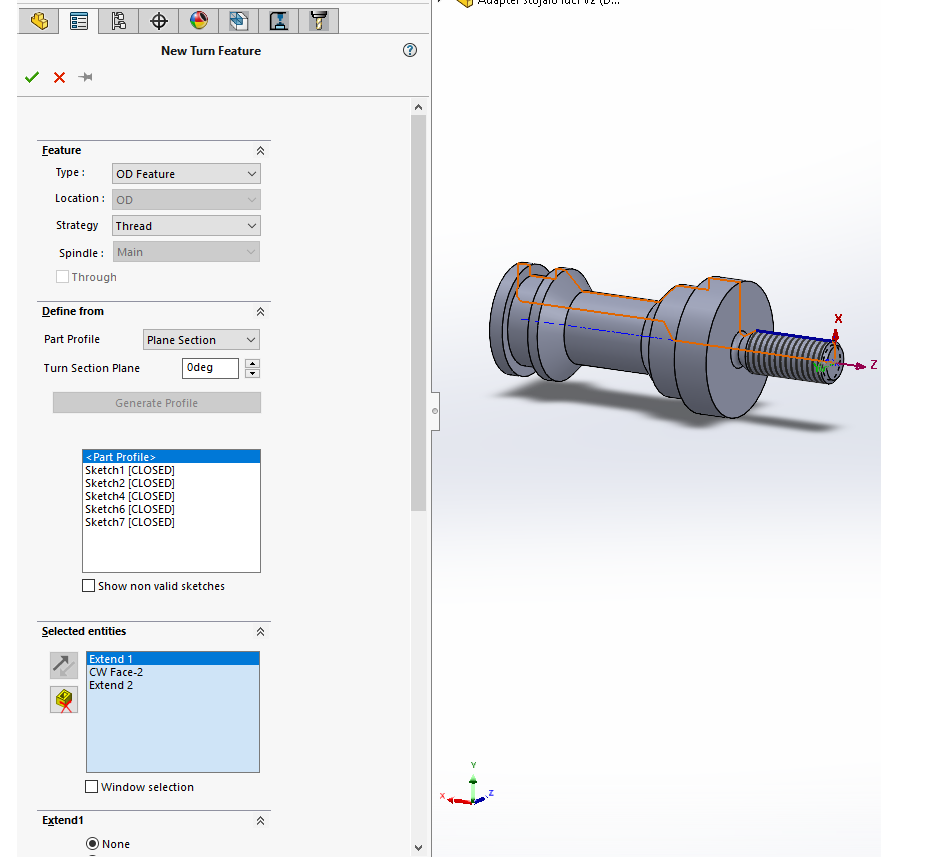This screenshot has height=867, width=942.
Task: Tick the Window selection checkbox
Action: (x=92, y=787)
